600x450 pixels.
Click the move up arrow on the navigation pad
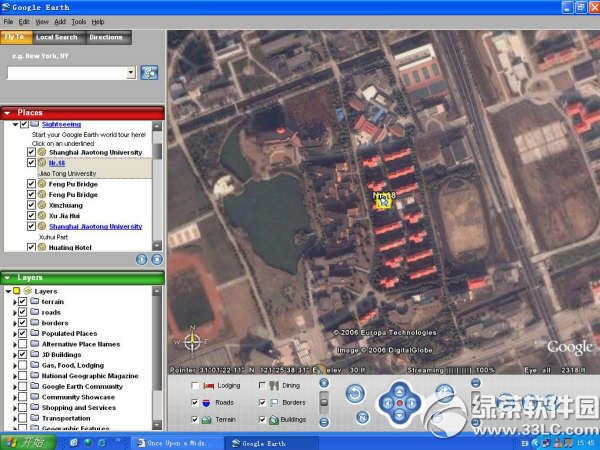399,391
